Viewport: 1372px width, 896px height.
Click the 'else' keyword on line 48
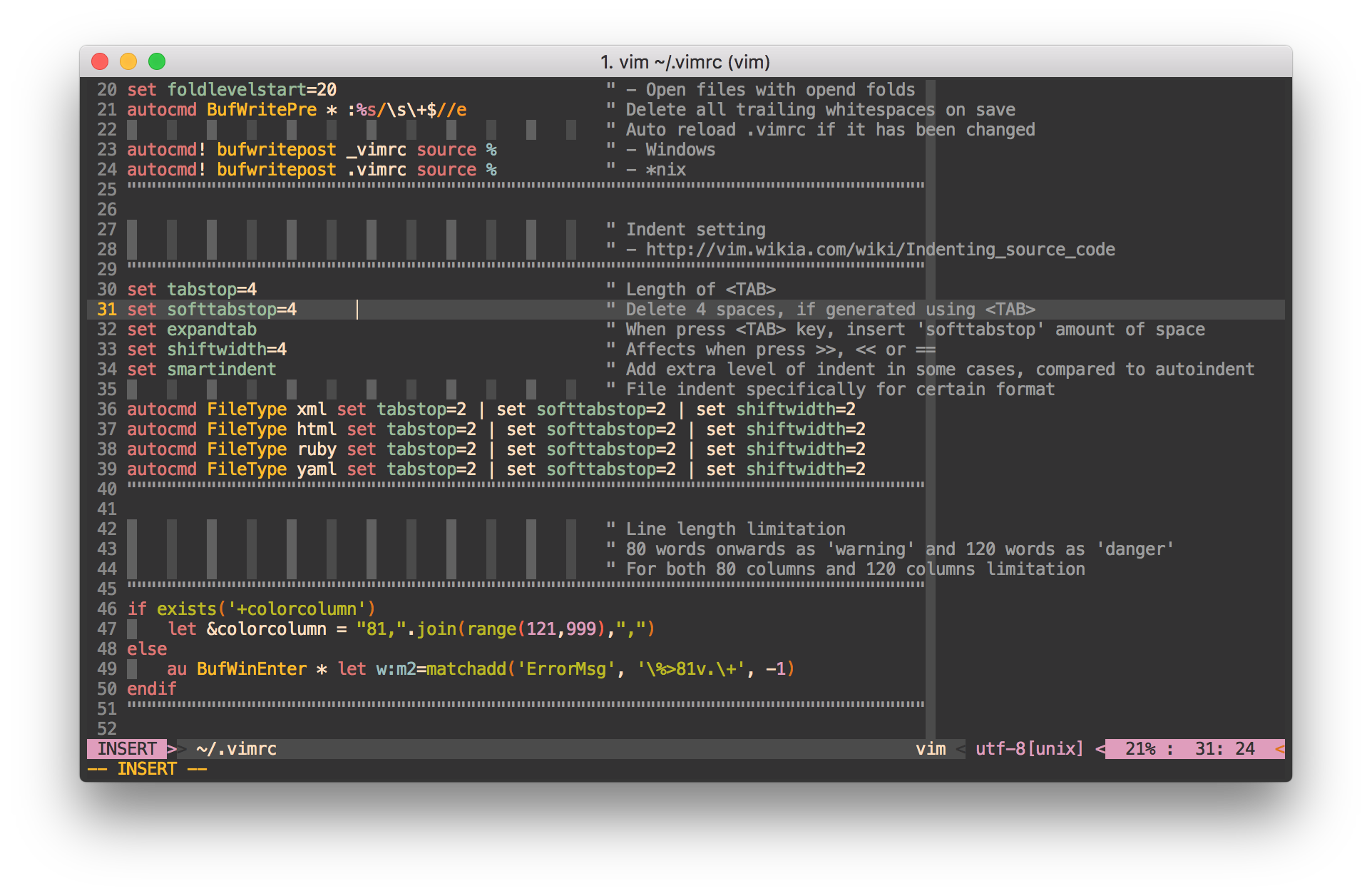coord(147,648)
